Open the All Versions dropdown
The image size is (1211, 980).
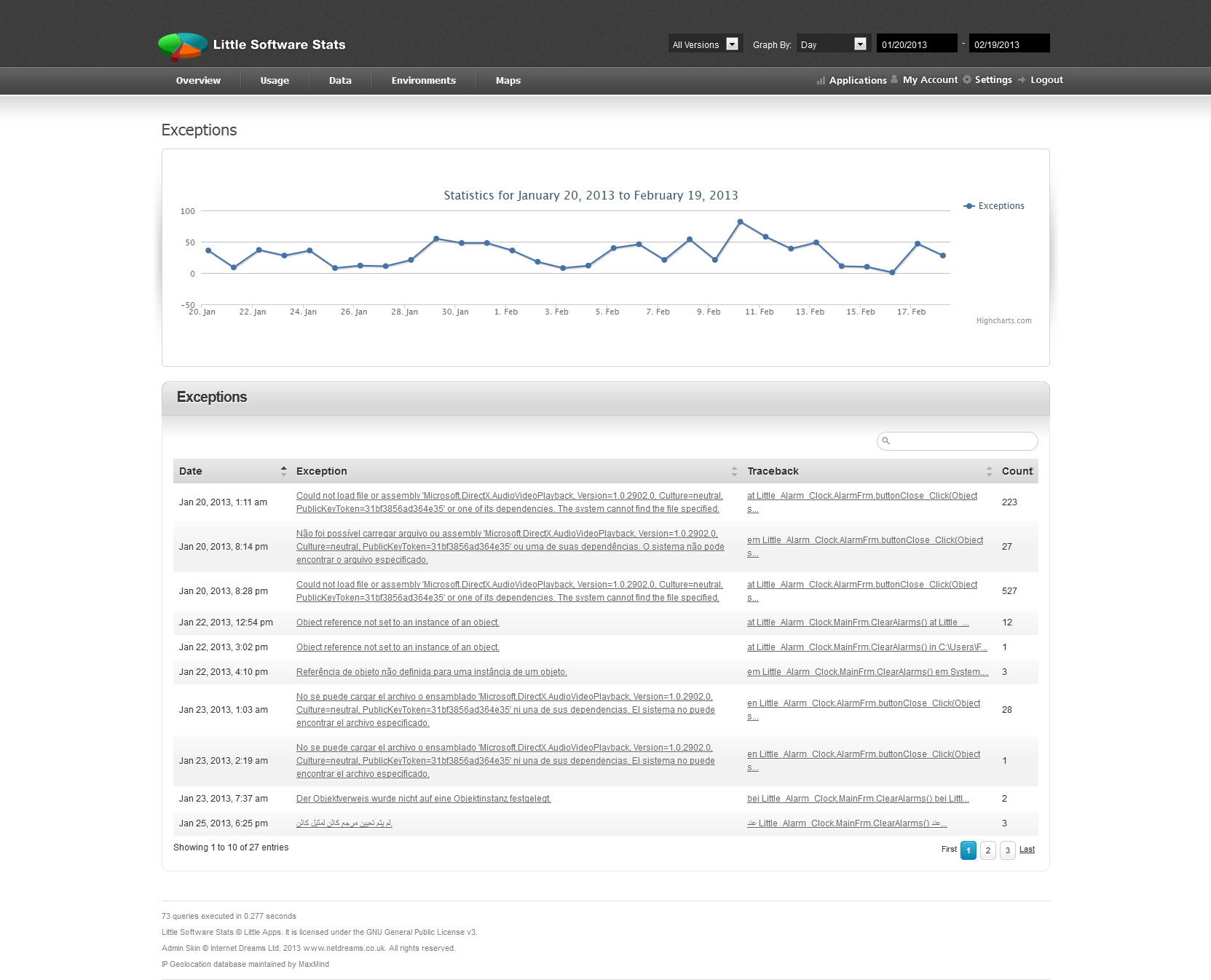click(x=699, y=44)
